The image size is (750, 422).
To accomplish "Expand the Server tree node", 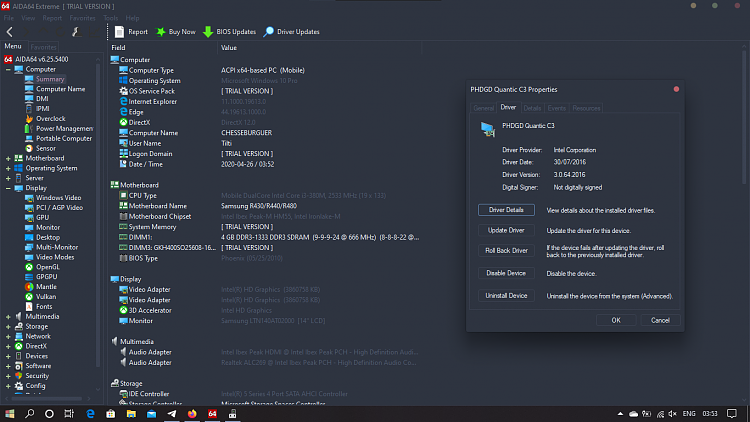I will (x=8, y=178).
